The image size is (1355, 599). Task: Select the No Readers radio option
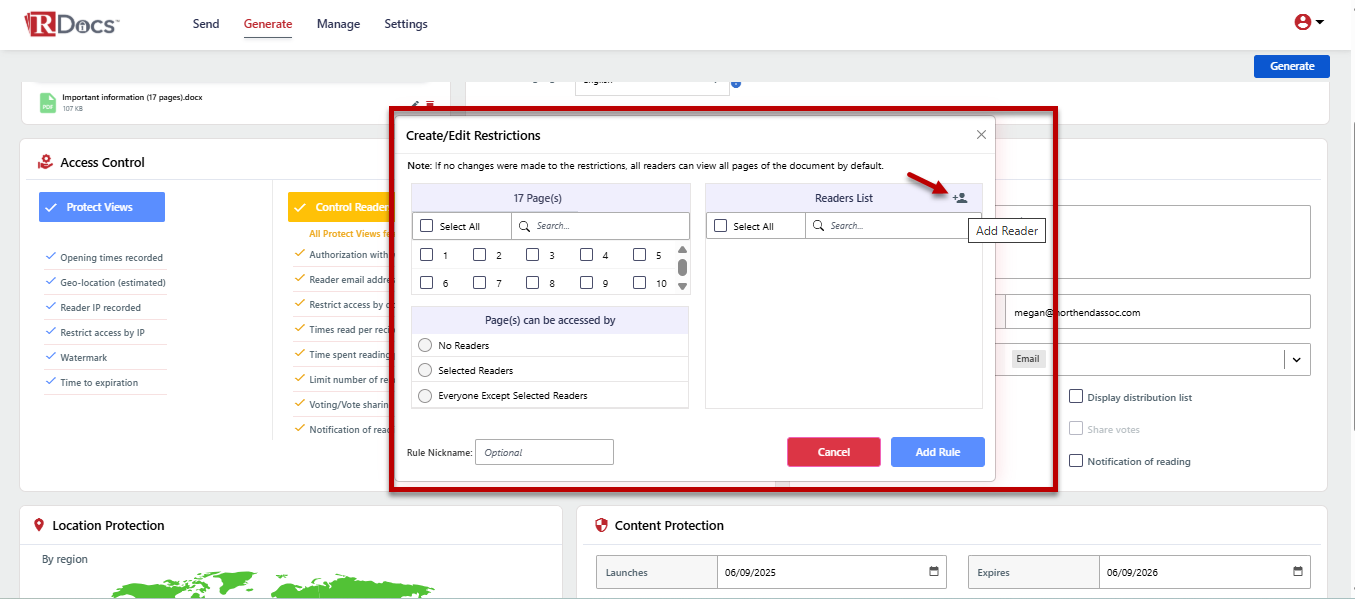point(427,345)
